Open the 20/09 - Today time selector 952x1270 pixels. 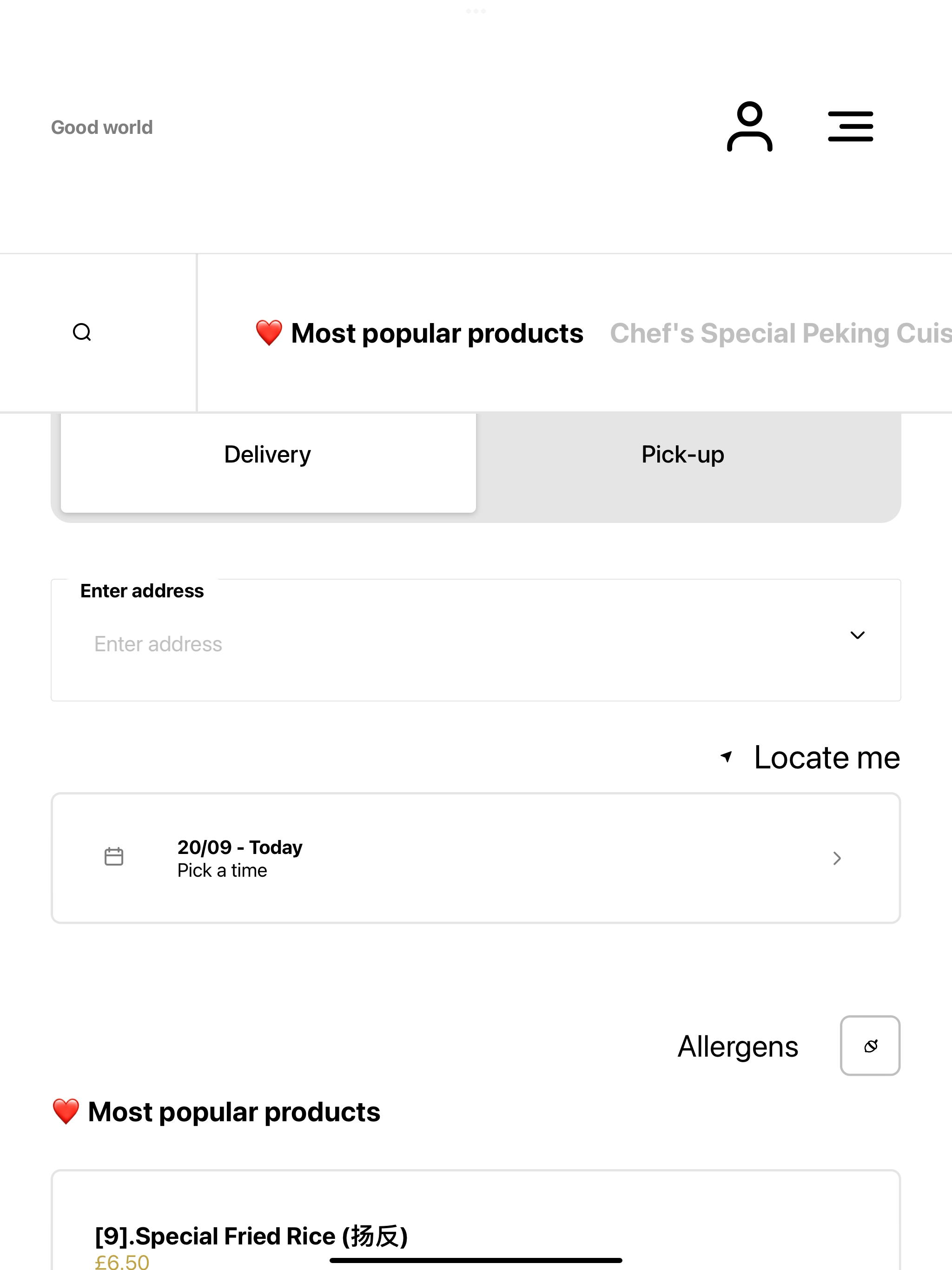coord(476,858)
